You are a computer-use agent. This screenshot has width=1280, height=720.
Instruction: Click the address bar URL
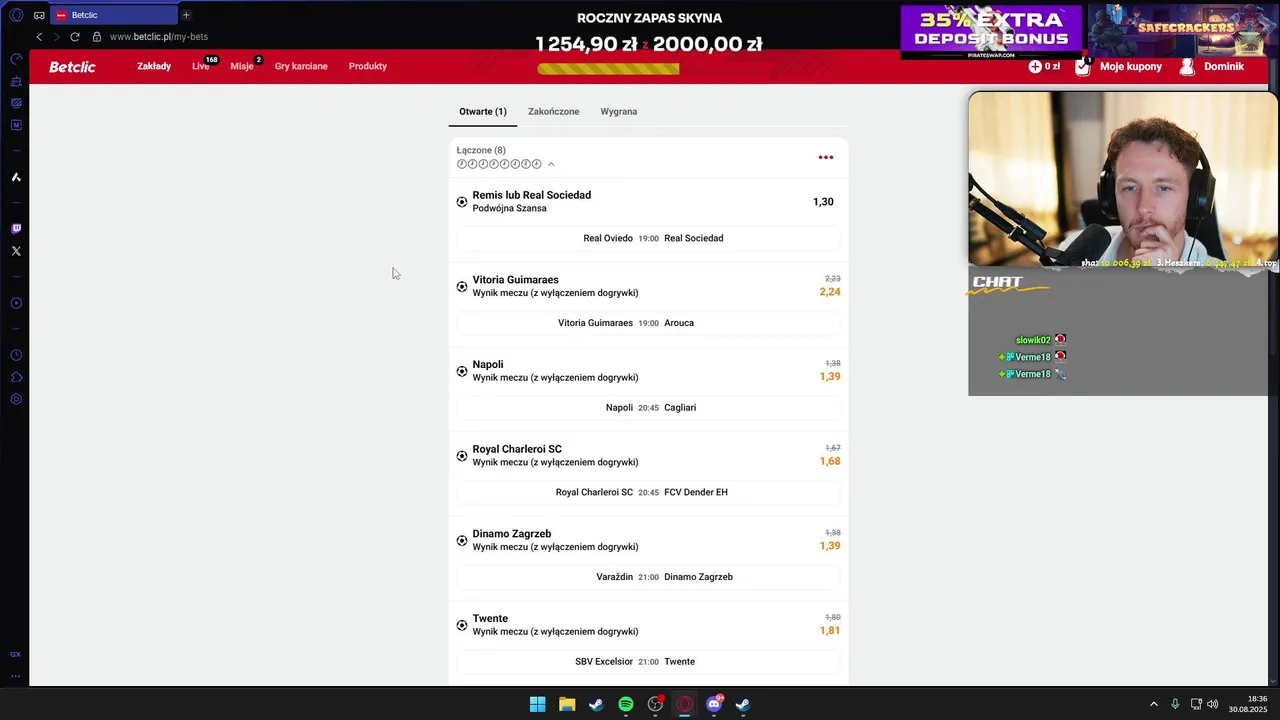pyautogui.click(x=159, y=37)
